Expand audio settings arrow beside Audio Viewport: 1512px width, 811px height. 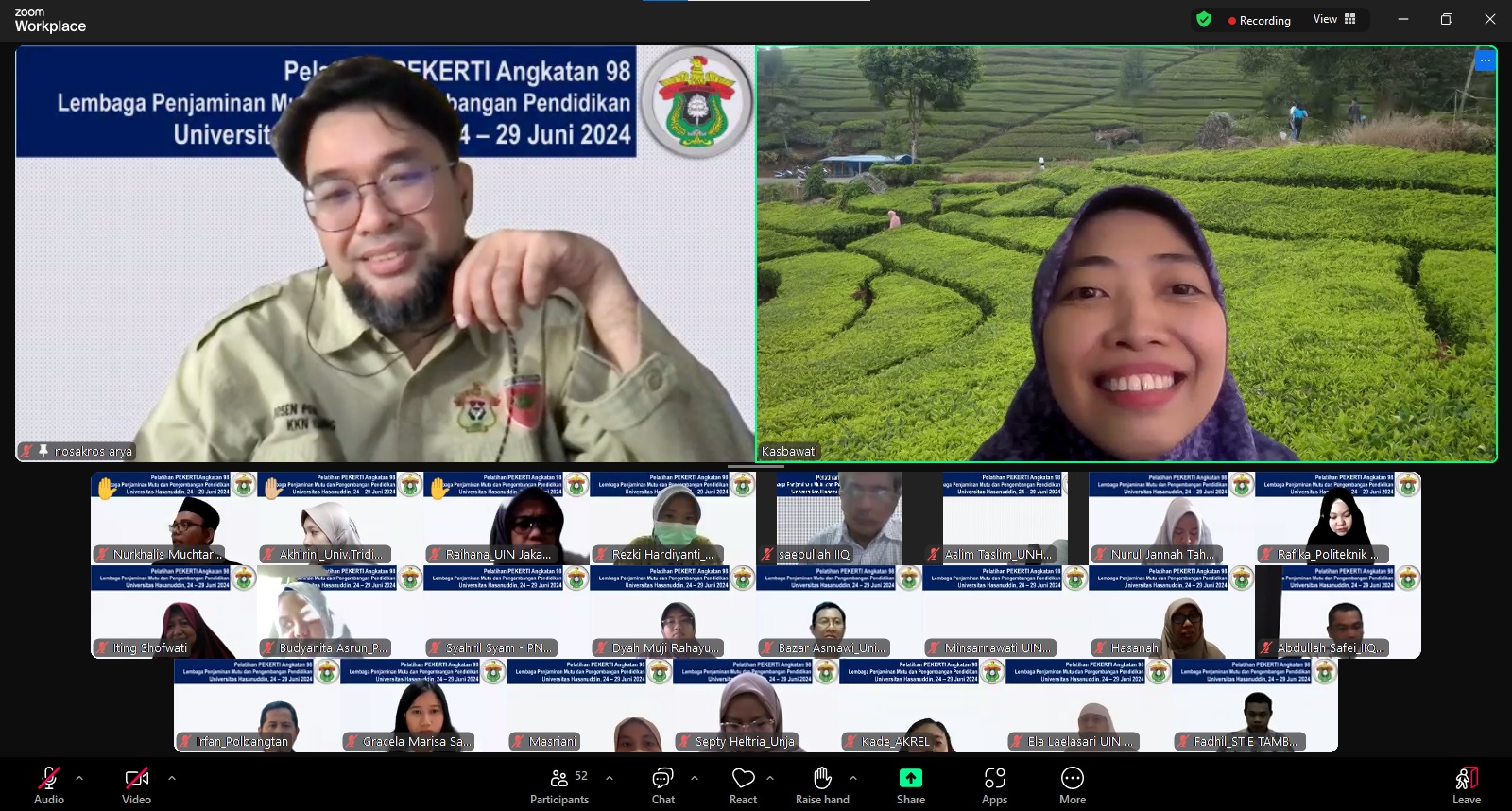79,778
